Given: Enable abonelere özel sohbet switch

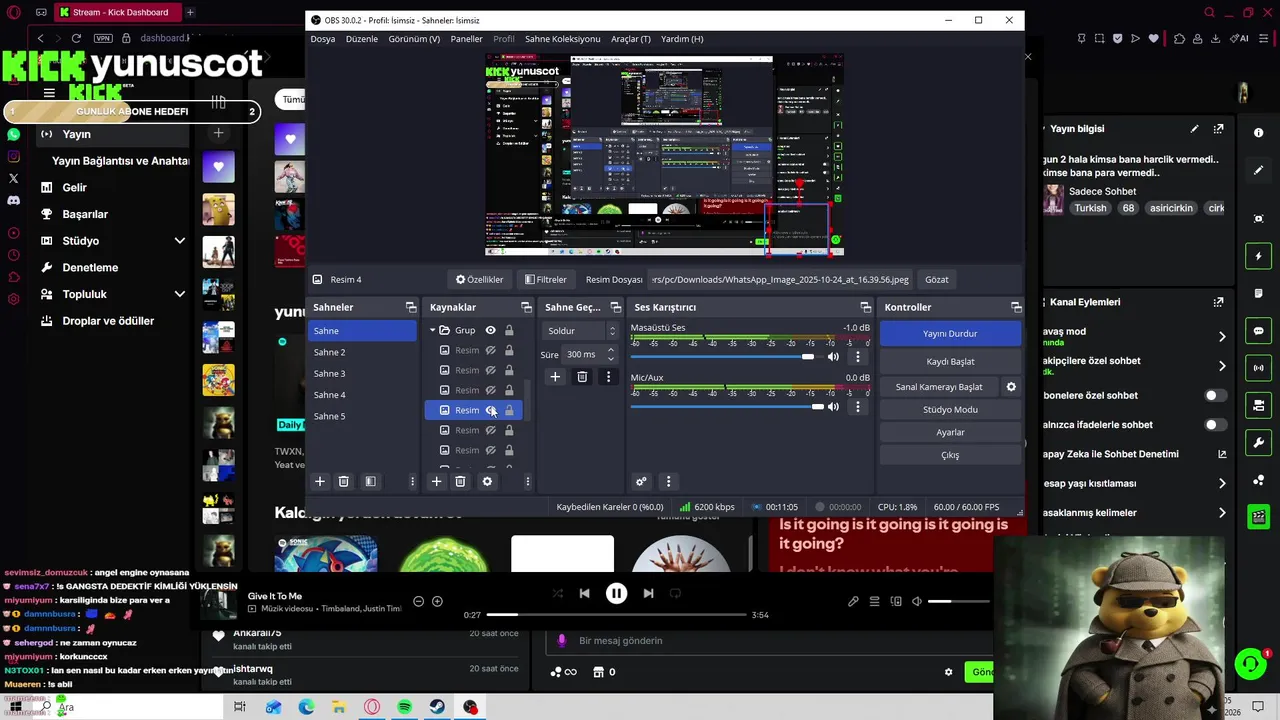Looking at the screenshot, I should coord(1215,395).
